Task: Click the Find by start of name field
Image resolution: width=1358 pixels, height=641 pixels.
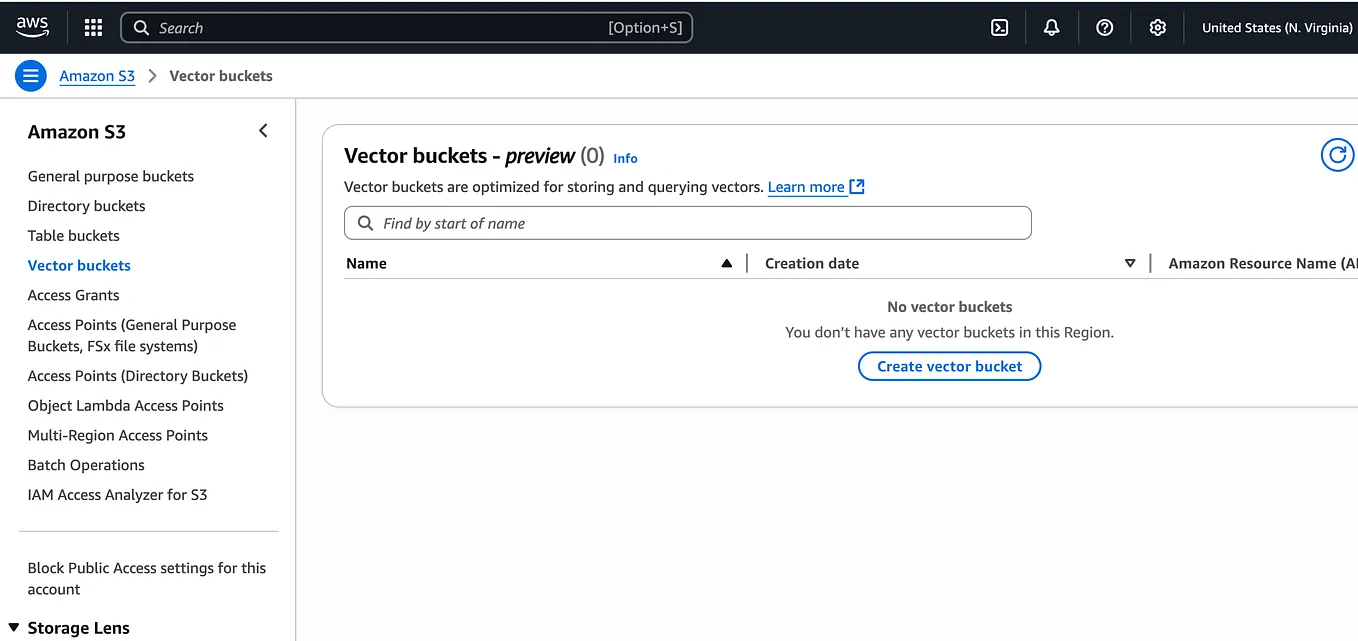Action: pos(687,222)
